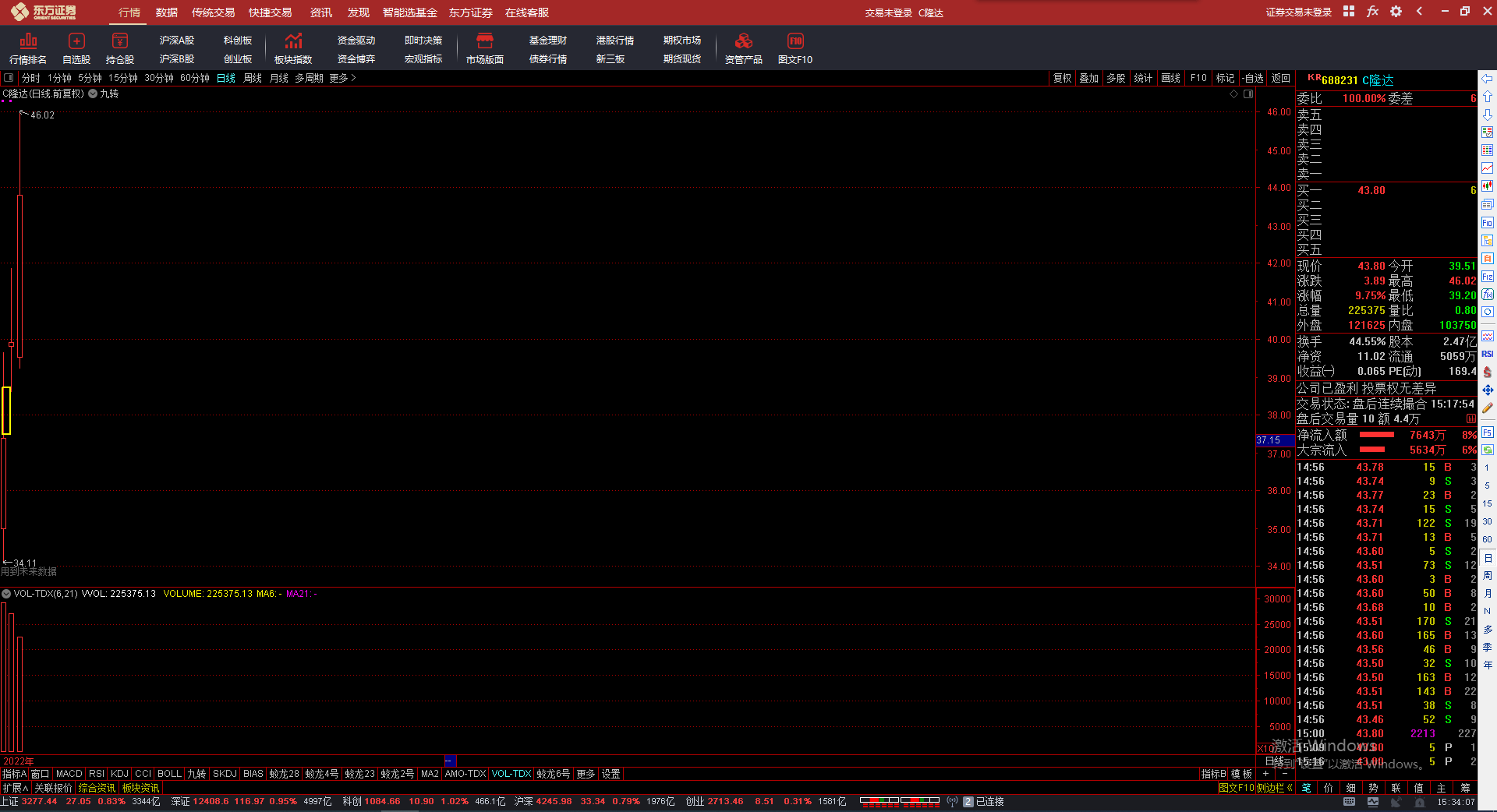The image size is (1497, 812).
Task: Open 行情排名 market ranking icon
Action: 28,48
